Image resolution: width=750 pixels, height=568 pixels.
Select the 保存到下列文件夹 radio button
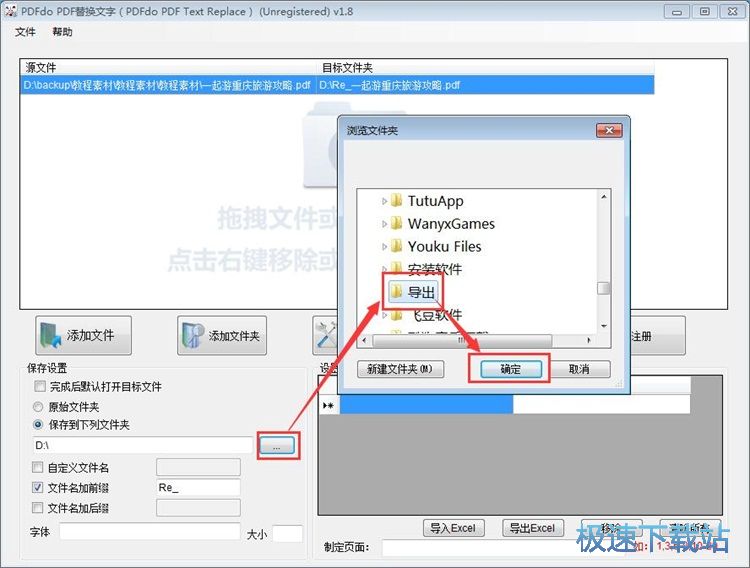38,424
